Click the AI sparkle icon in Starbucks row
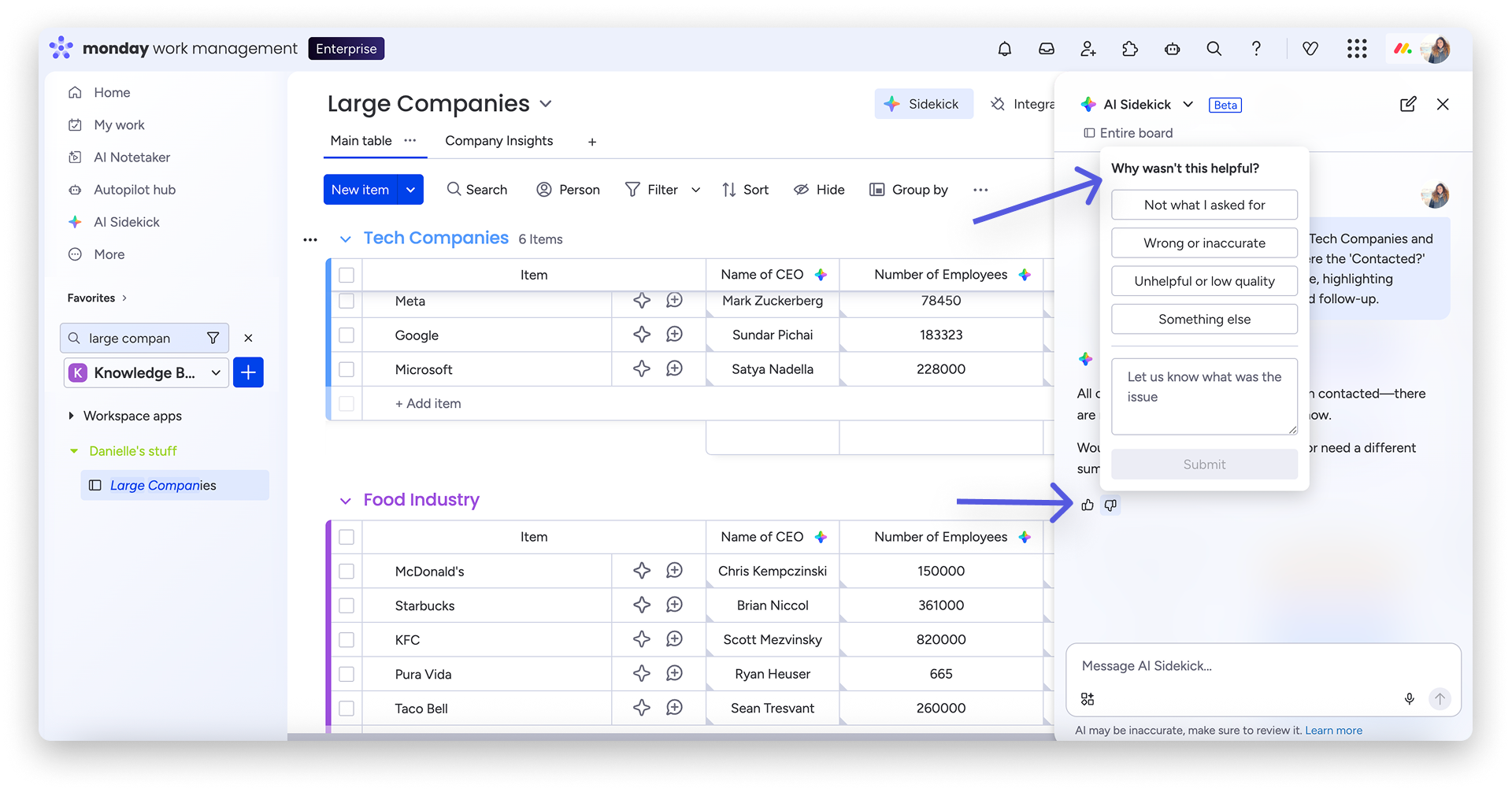 (x=642, y=605)
